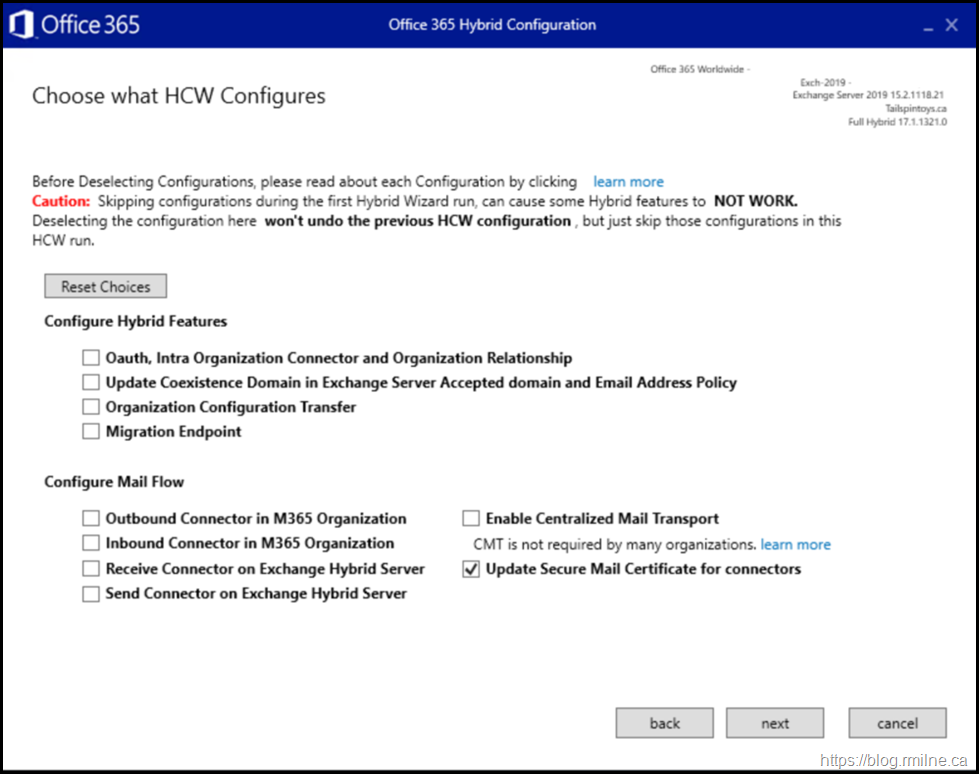Check Inbound Connector in M365 Organization
Image resolution: width=979 pixels, height=774 pixels.
click(91, 543)
